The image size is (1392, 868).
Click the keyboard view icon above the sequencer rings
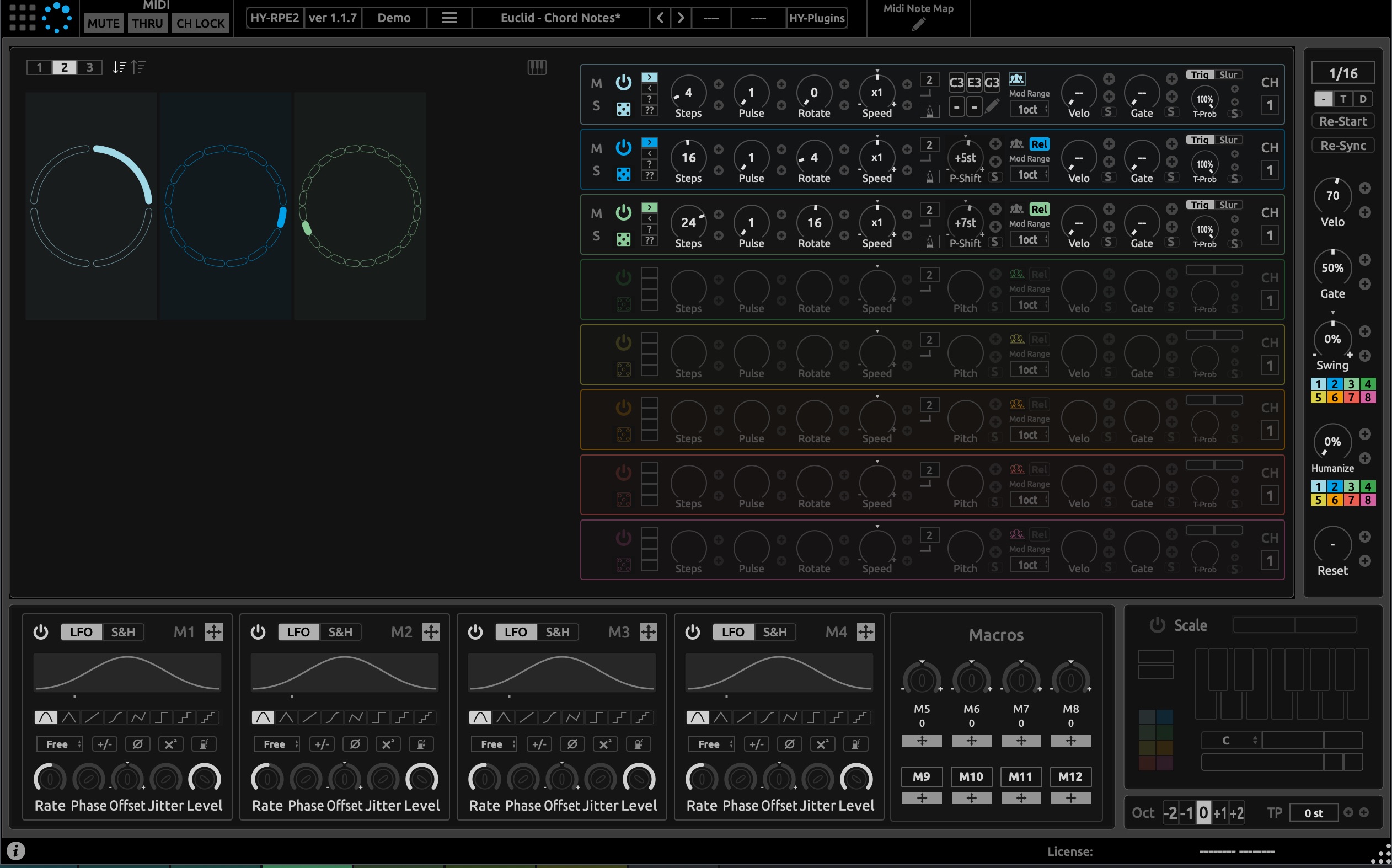coord(537,67)
